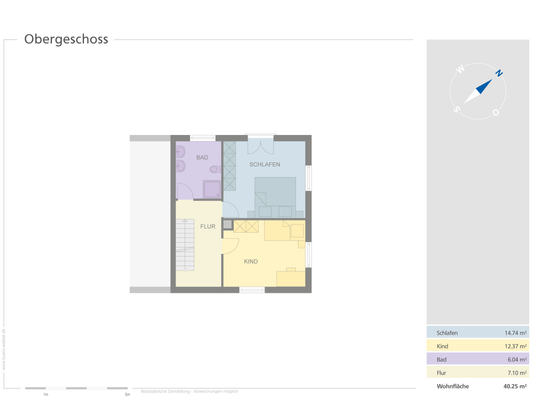Click the shower tray in BAD
This screenshot has height=400, width=533.
(212, 189)
